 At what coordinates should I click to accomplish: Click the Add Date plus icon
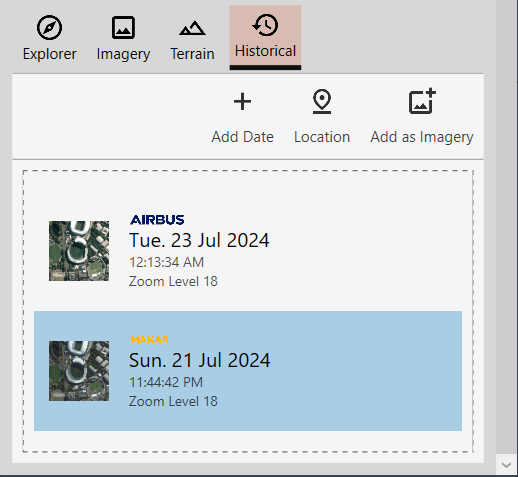242,101
